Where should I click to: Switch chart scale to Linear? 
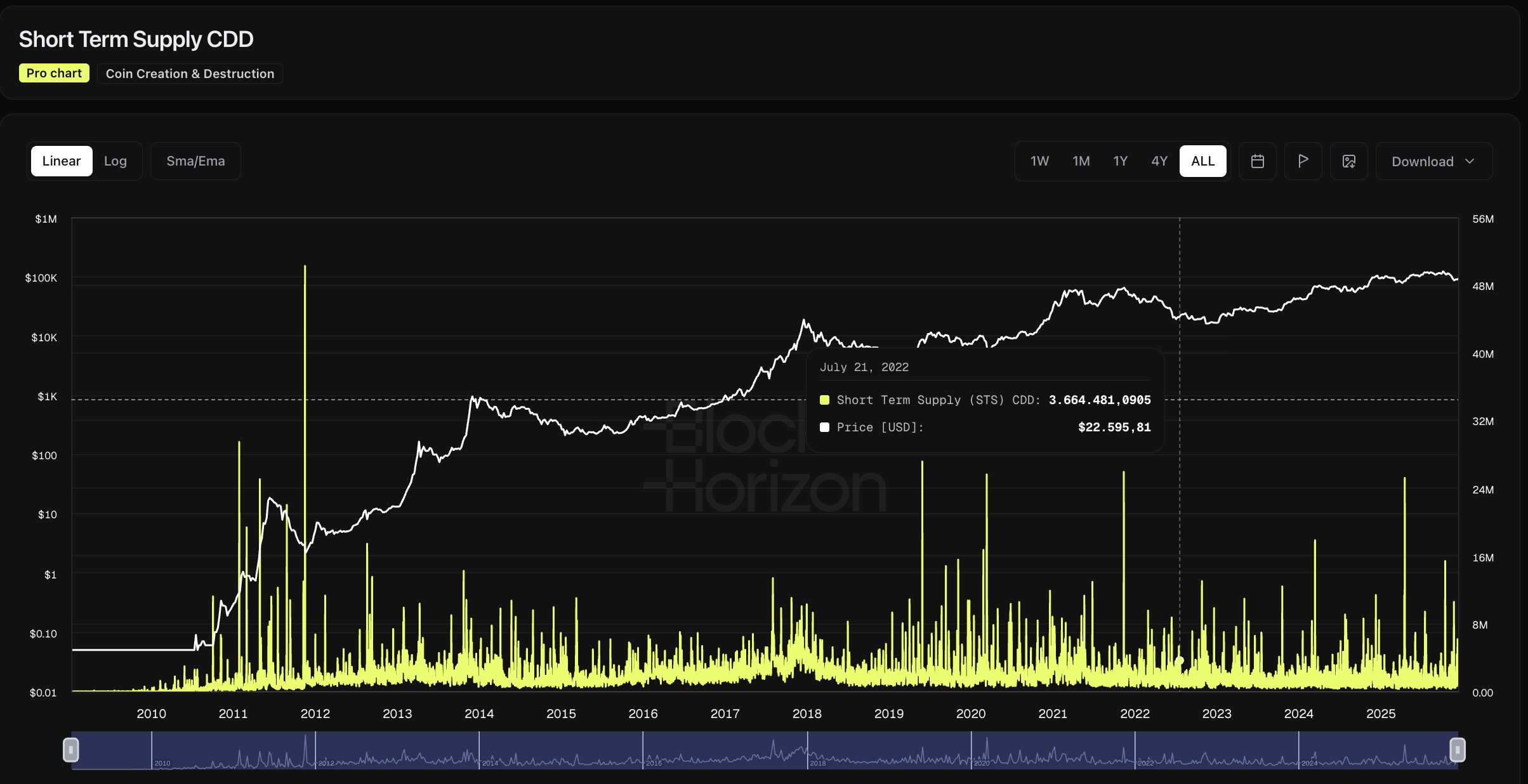pos(62,161)
